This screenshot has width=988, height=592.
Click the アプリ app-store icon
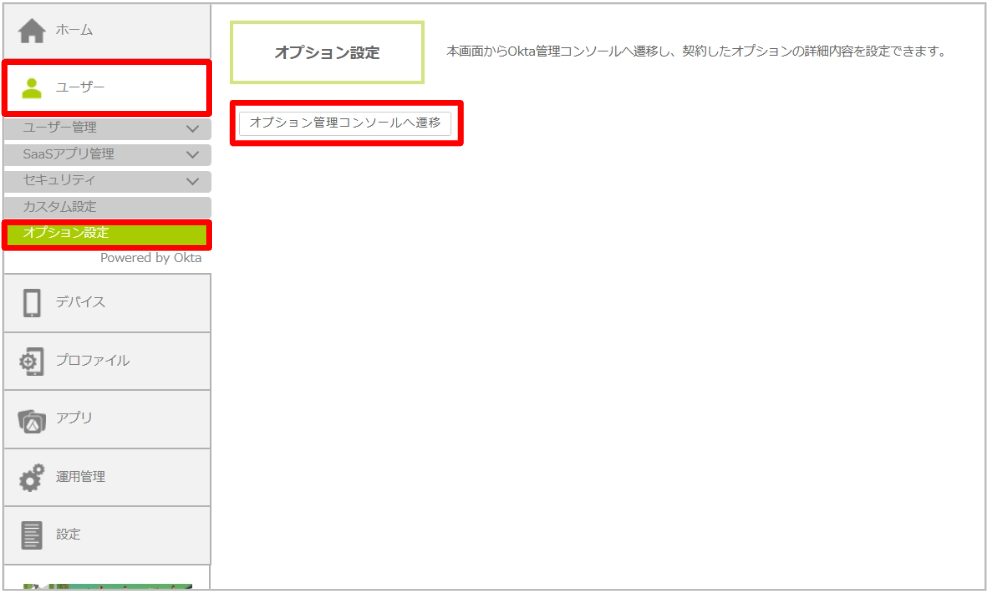pyautogui.click(x=32, y=419)
